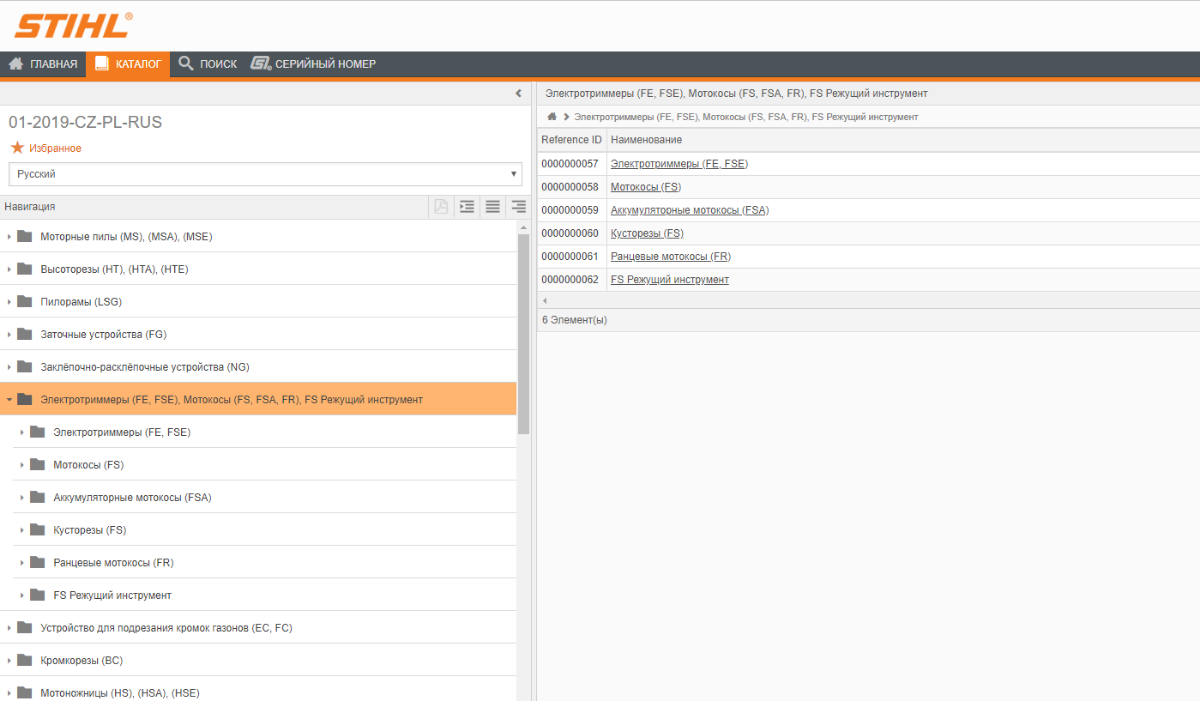Image resolution: width=1200 pixels, height=701 pixels.
Task: Click the home icon in breadcrumb
Action: pos(551,117)
